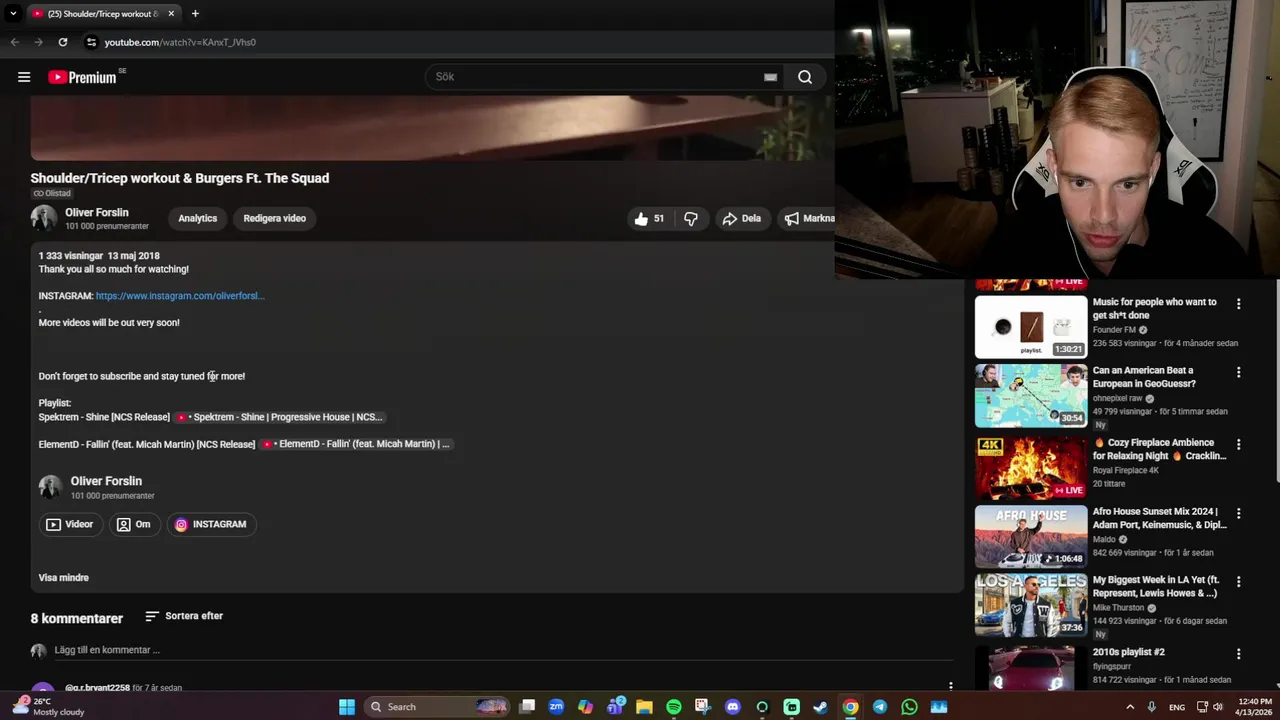The width and height of the screenshot is (1280, 720).
Task: Click the YouTube Premium logo
Action: click(84, 77)
